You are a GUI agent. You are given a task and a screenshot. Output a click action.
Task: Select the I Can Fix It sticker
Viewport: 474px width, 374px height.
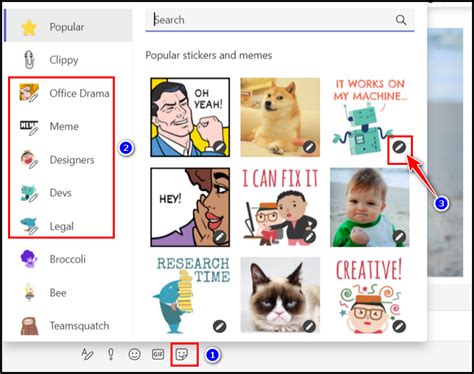click(280, 207)
